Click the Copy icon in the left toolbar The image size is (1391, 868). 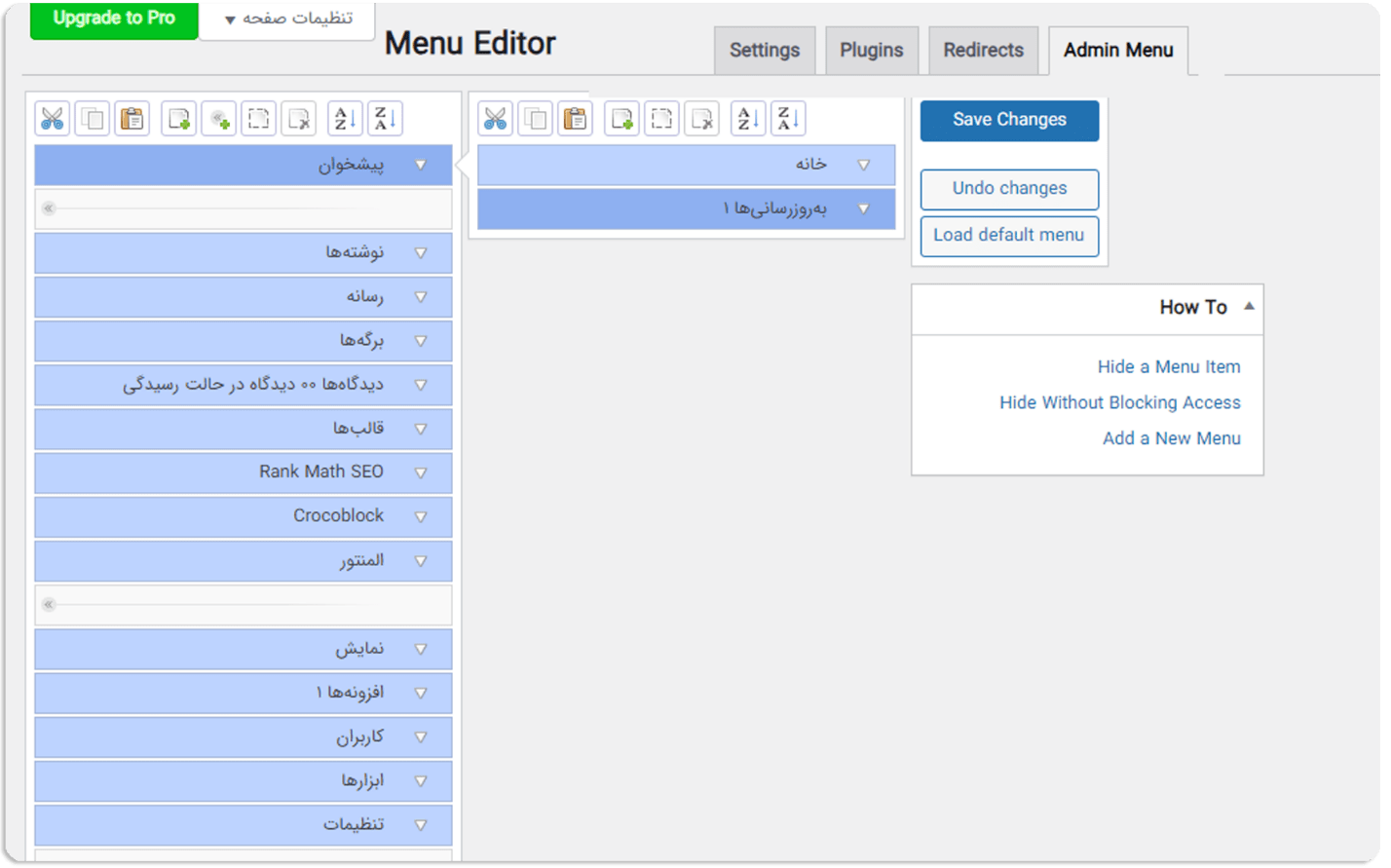(92, 117)
